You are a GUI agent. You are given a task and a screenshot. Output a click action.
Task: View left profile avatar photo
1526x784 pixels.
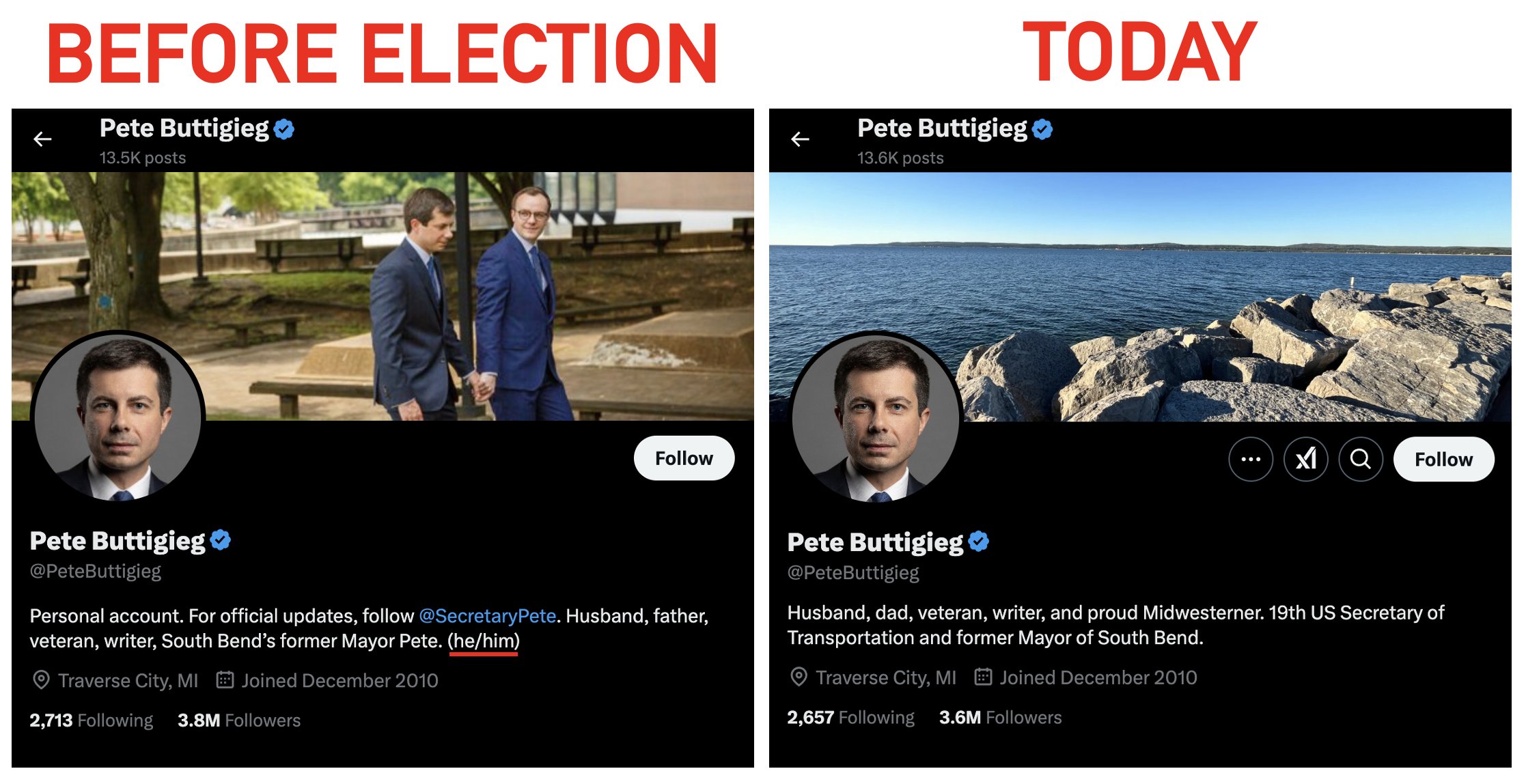[x=118, y=417]
